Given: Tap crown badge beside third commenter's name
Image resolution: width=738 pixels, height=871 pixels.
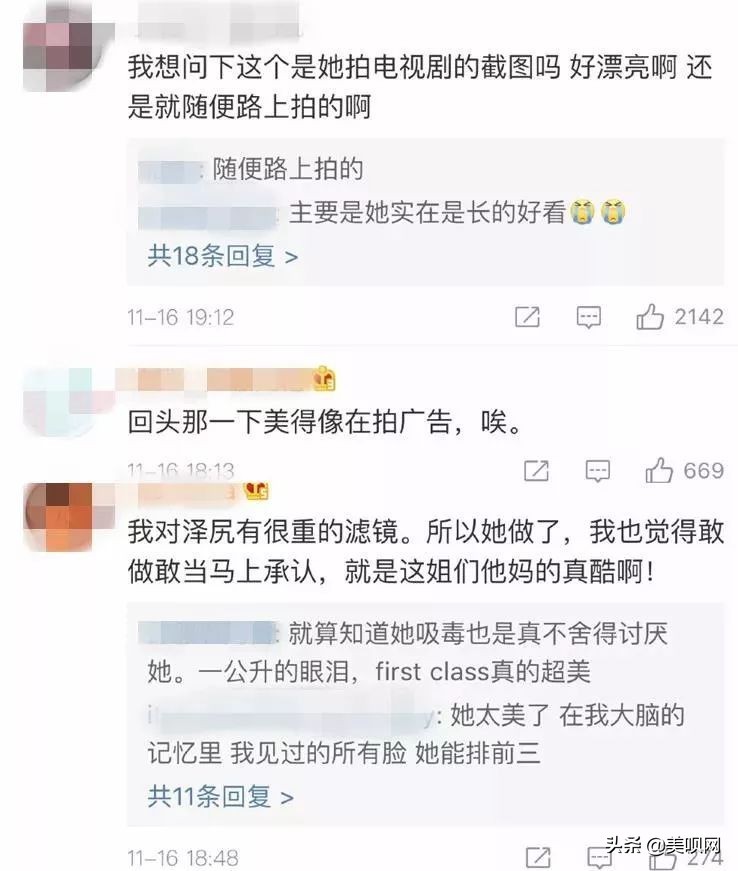Looking at the screenshot, I should pos(256,490).
